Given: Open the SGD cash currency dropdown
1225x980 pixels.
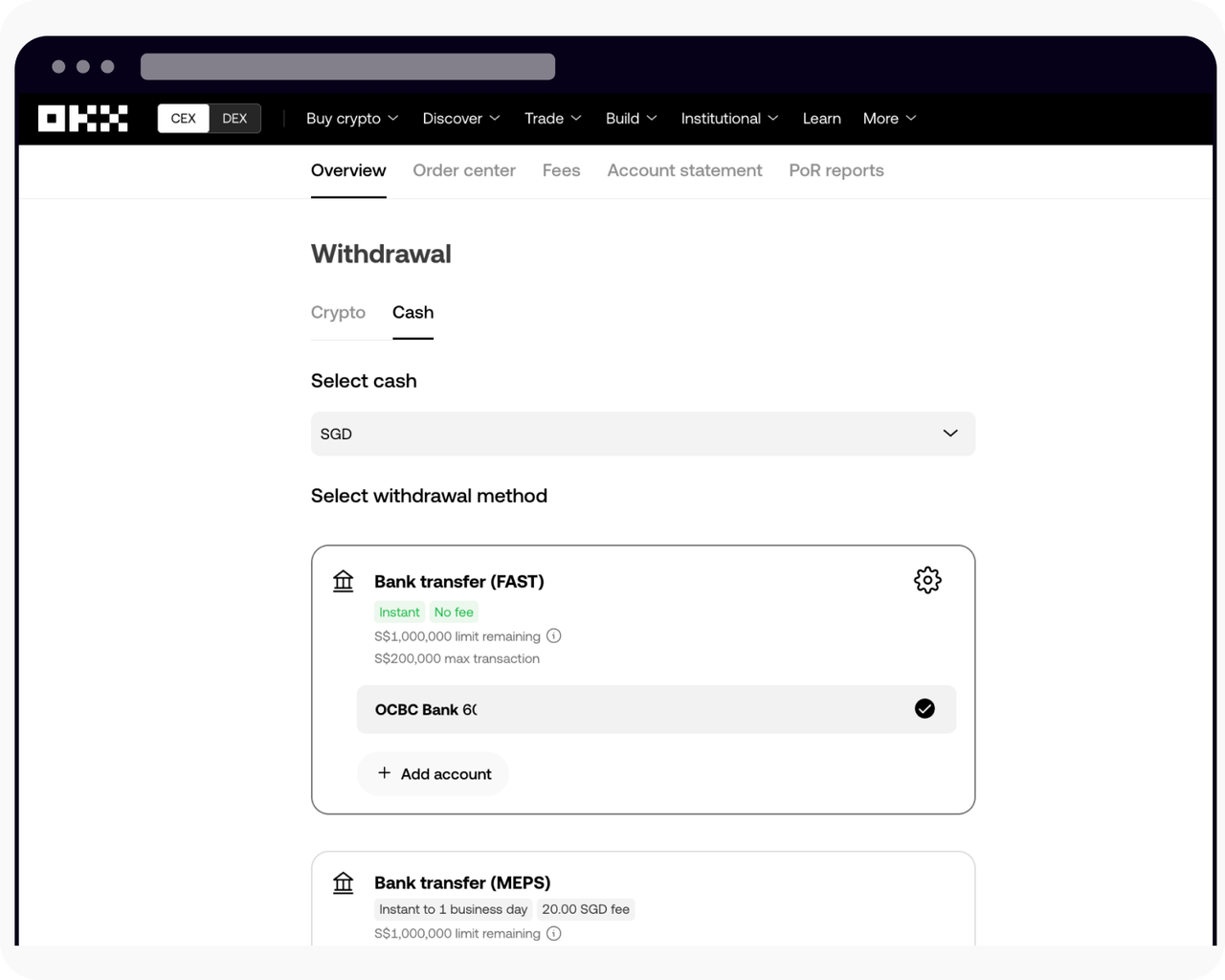Looking at the screenshot, I should point(642,434).
